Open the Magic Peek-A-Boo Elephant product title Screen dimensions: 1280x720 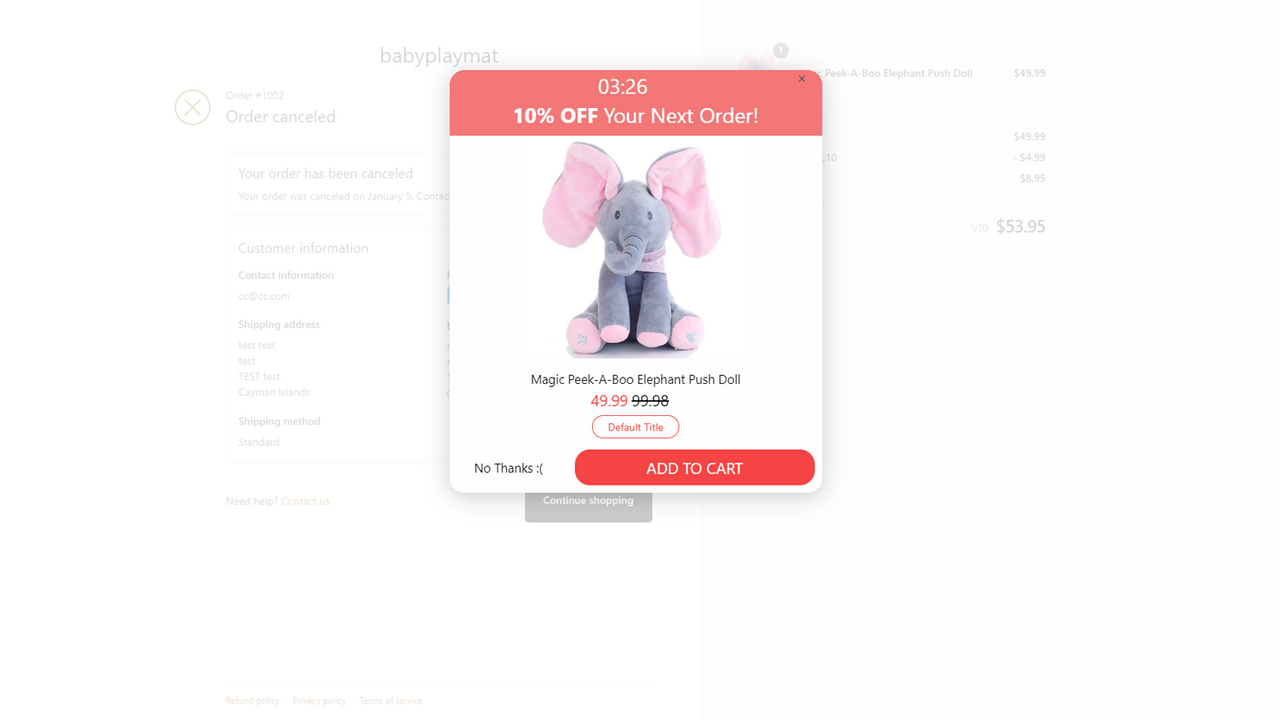pyautogui.click(x=635, y=380)
